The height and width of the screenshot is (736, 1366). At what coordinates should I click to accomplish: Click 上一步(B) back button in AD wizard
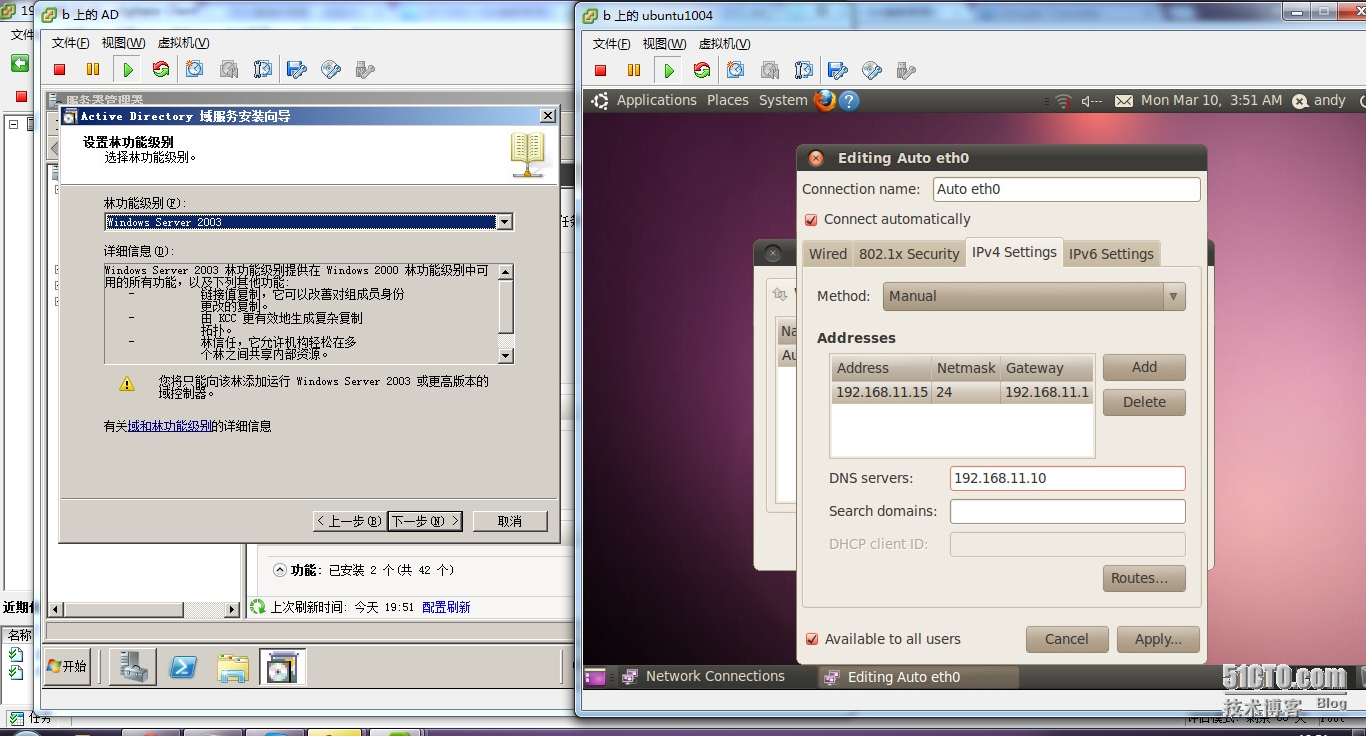348,521
